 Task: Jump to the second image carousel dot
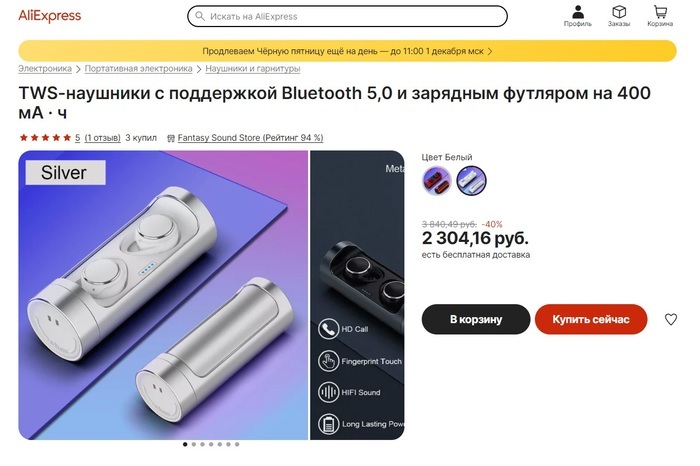[194, 444]
